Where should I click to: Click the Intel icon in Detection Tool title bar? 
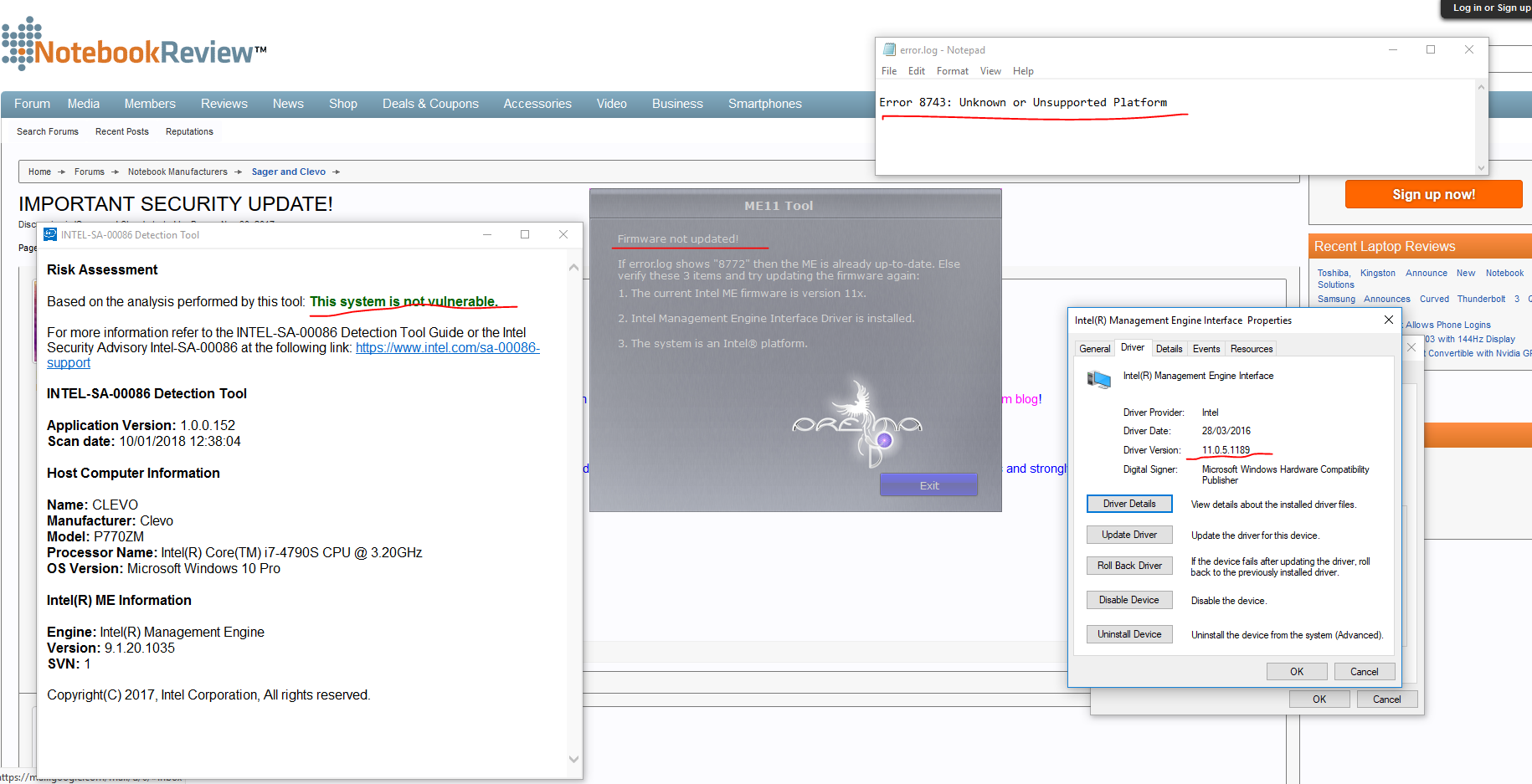pos(50,234)
